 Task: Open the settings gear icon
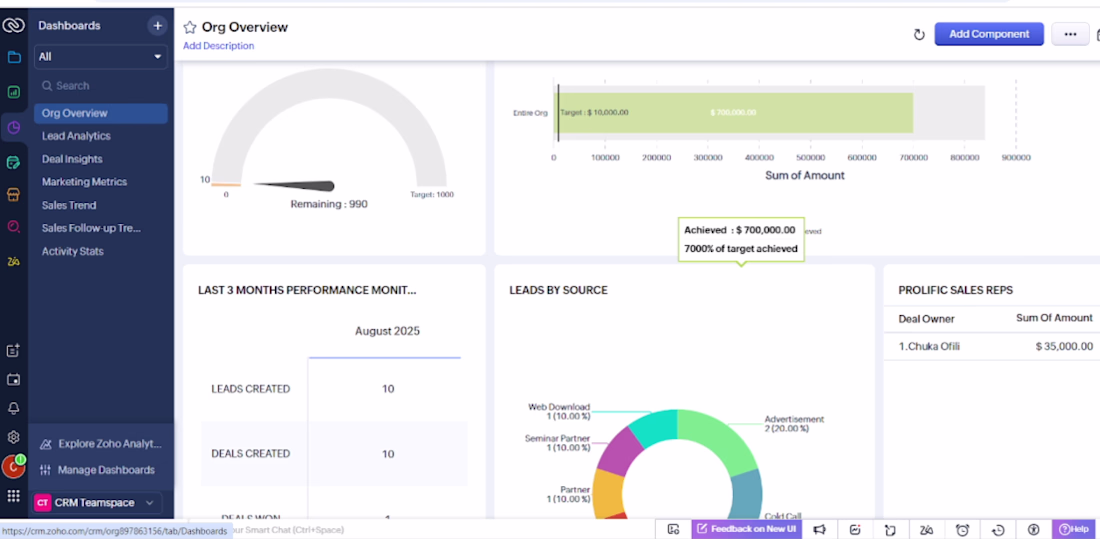[x=13, y=437]
